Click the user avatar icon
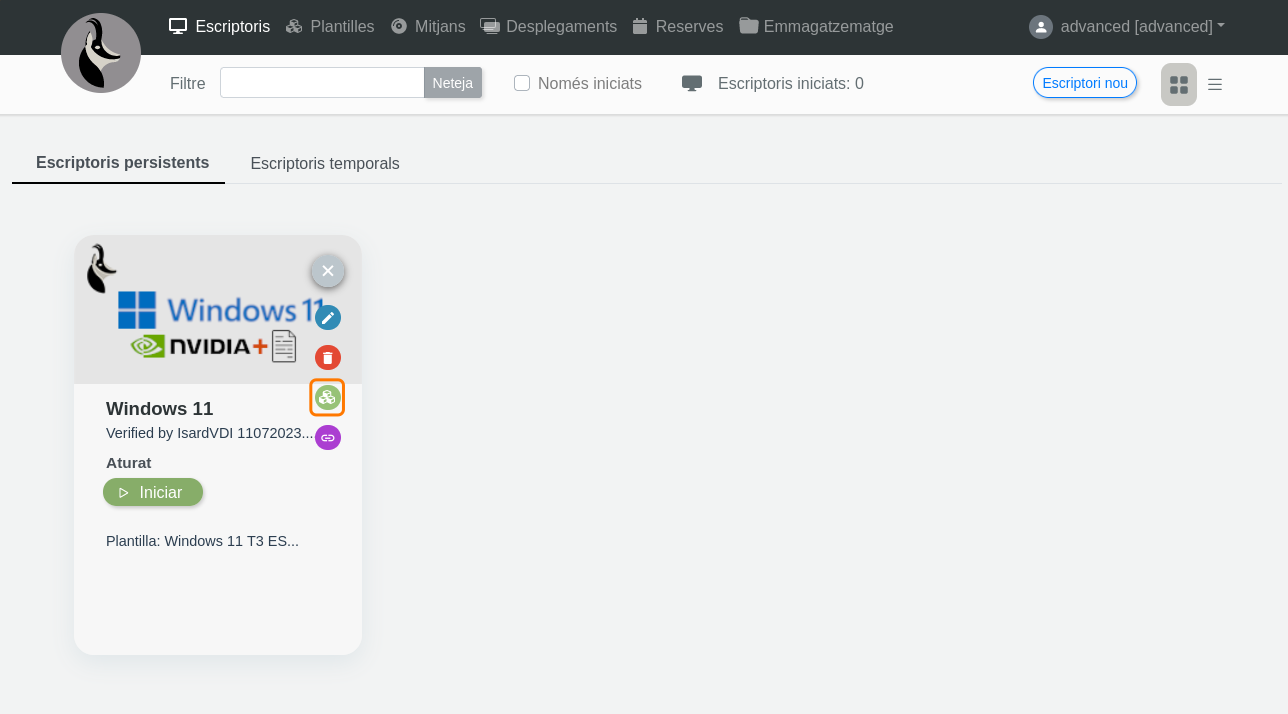The height and width of the screenshot is (714, 1288). click(x=1041, y=27)
